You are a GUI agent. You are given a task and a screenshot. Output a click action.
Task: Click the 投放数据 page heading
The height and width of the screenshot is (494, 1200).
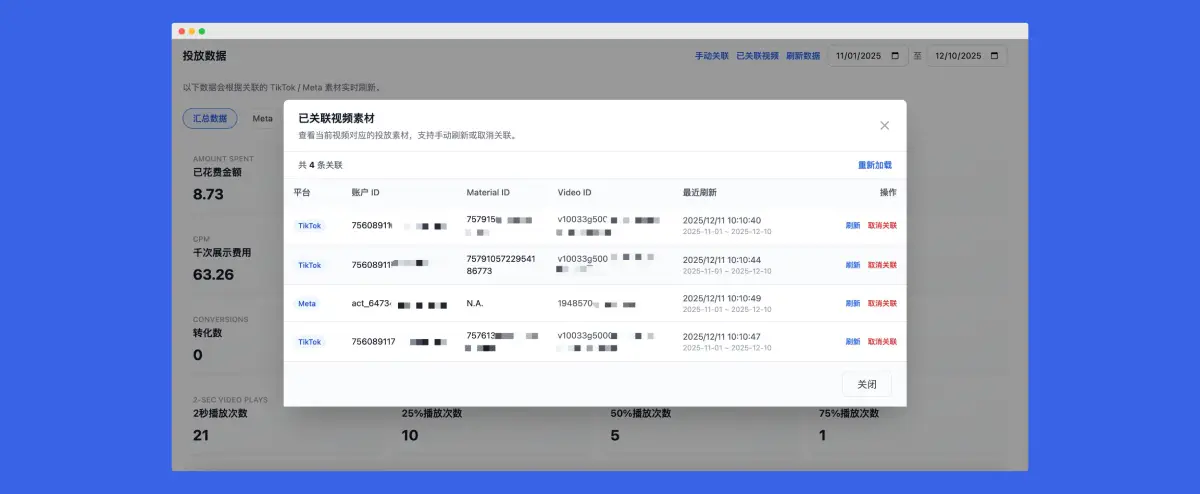click(204, 55)
